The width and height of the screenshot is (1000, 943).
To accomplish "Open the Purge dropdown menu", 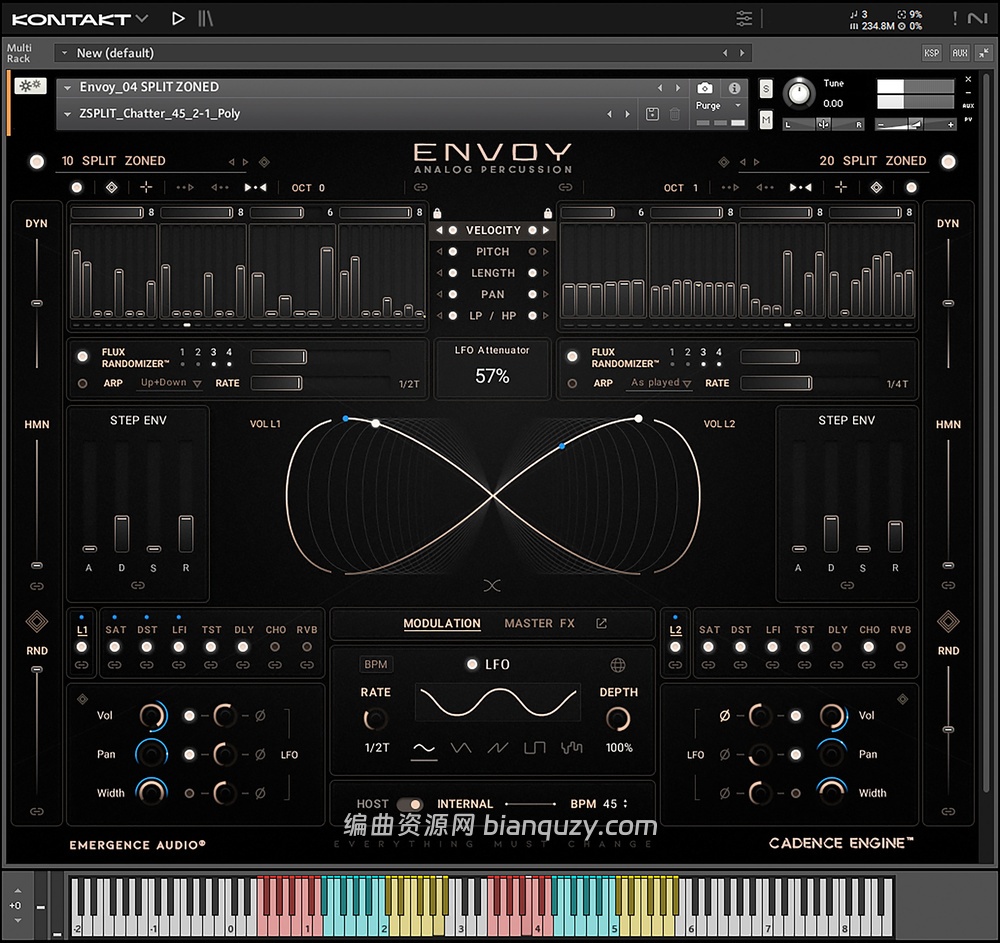I will pos(719,105).
